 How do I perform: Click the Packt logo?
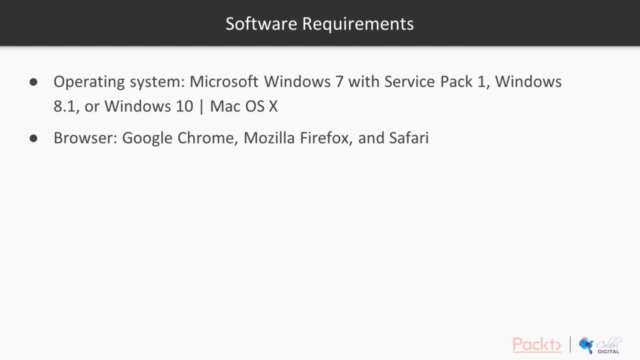[x=537, y=345]
